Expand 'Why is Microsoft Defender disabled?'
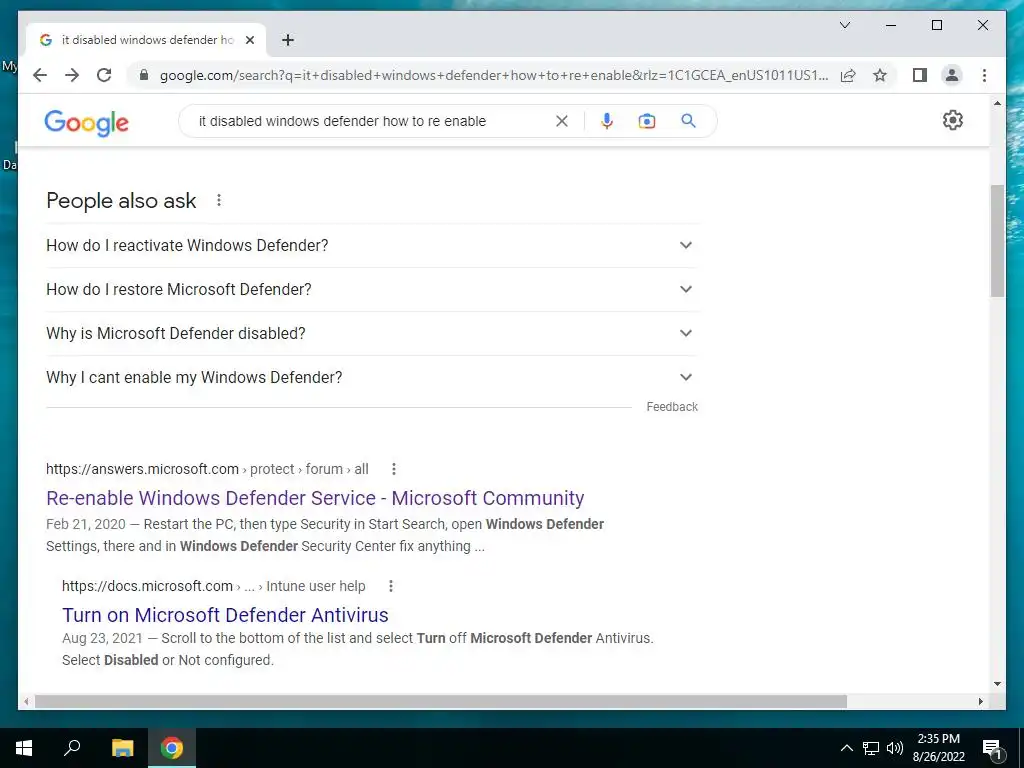The width and height of the screenshot is (1024, 768). coord(371,333)
